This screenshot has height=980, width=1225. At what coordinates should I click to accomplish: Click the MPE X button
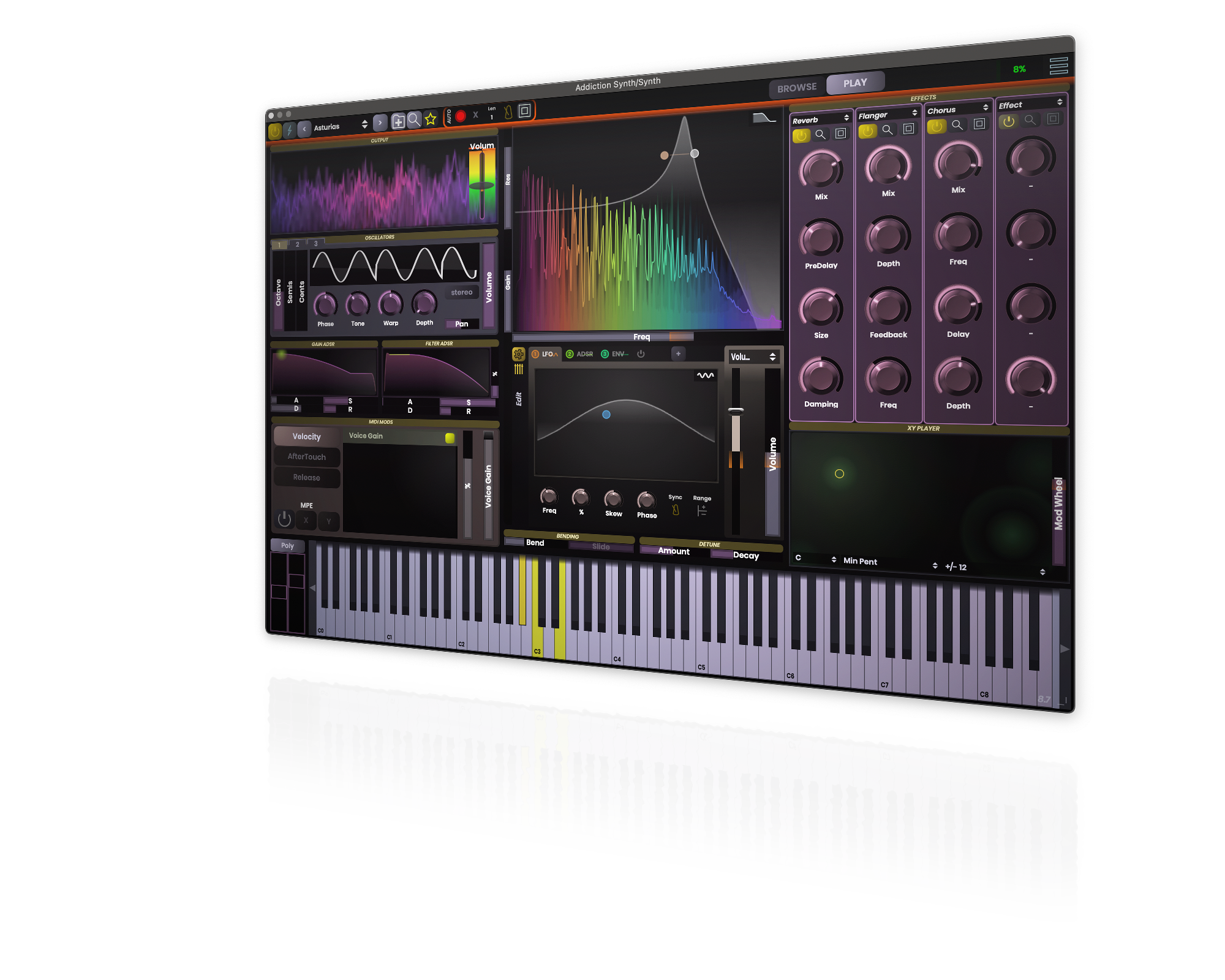[306, 521]
